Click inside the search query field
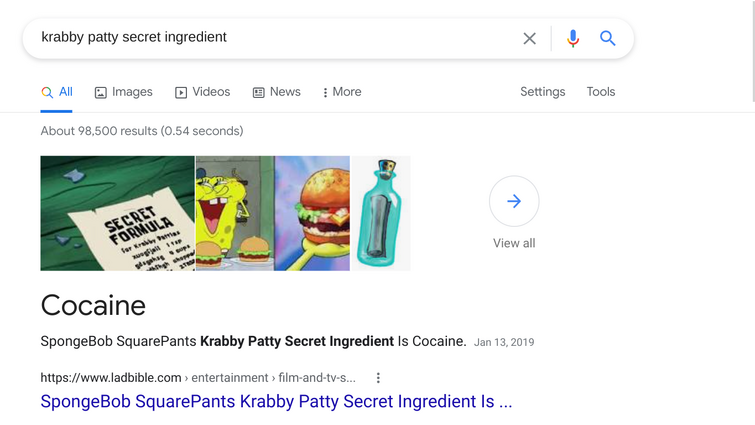Viewport: 755px width, 425px height. click(270, 38)
